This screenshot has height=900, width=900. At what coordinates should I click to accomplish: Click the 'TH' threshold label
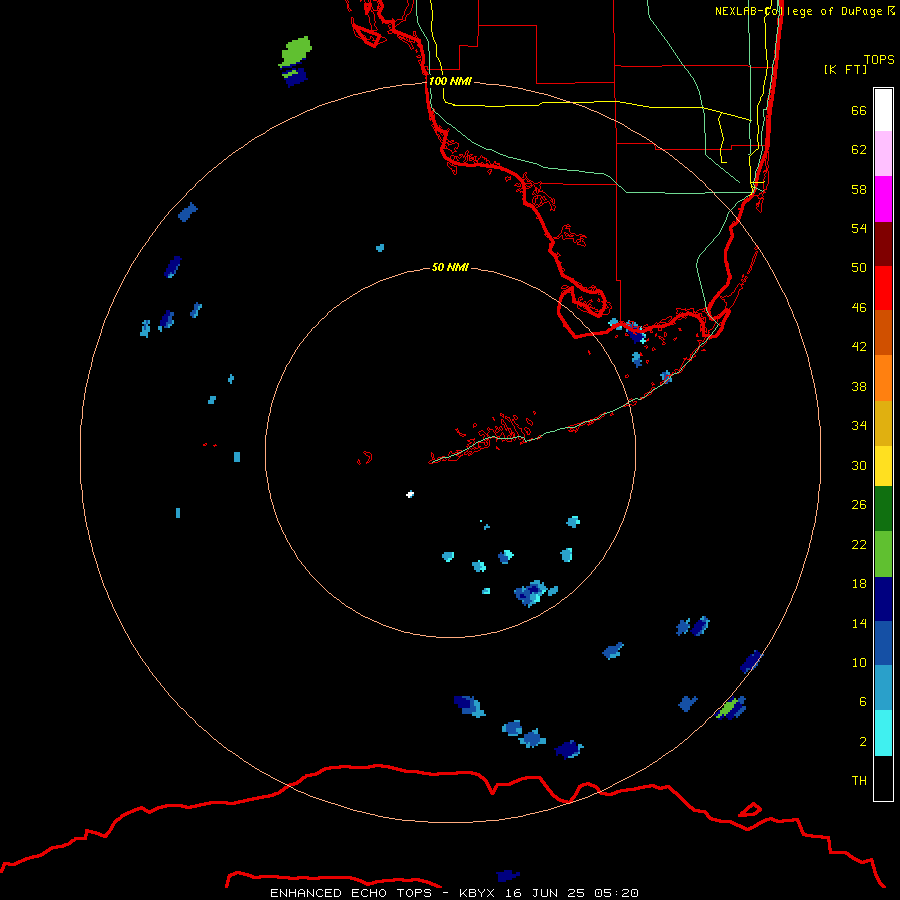859,781
